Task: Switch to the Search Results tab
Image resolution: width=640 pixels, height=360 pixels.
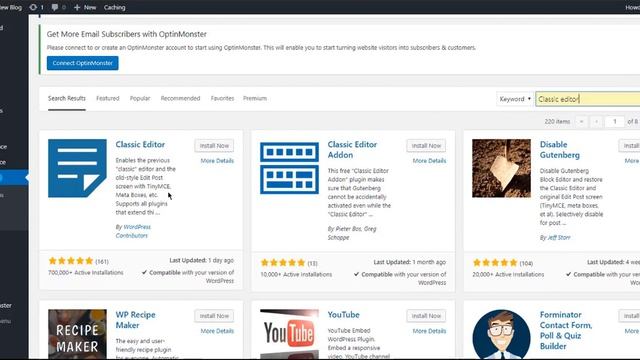Action: 67,98
